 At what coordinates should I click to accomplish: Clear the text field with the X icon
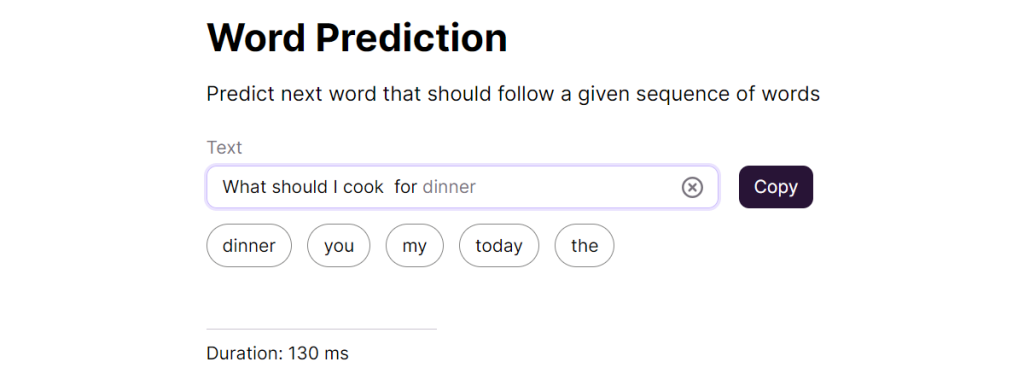[x=692, y=187]
